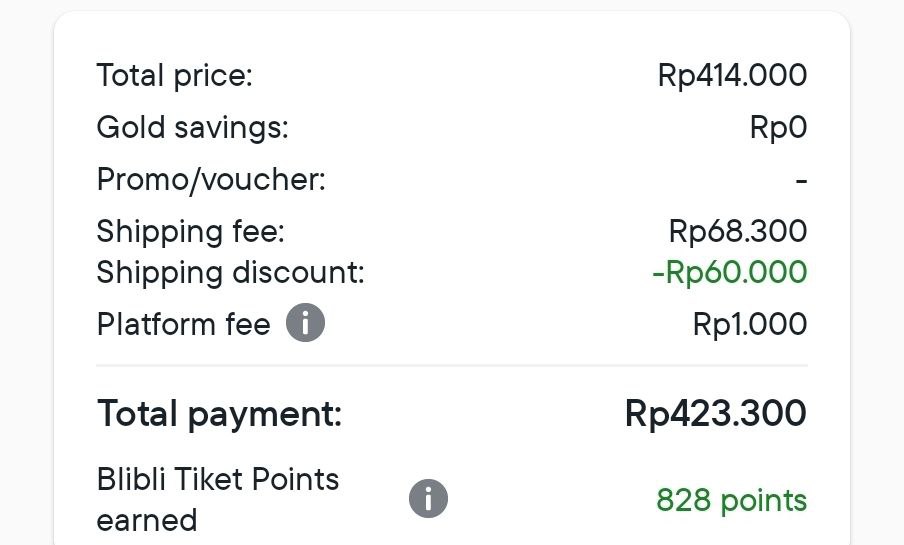Select the Rp414.000 total price amount
Screen dimensions: 904x545
coord(732,75)
